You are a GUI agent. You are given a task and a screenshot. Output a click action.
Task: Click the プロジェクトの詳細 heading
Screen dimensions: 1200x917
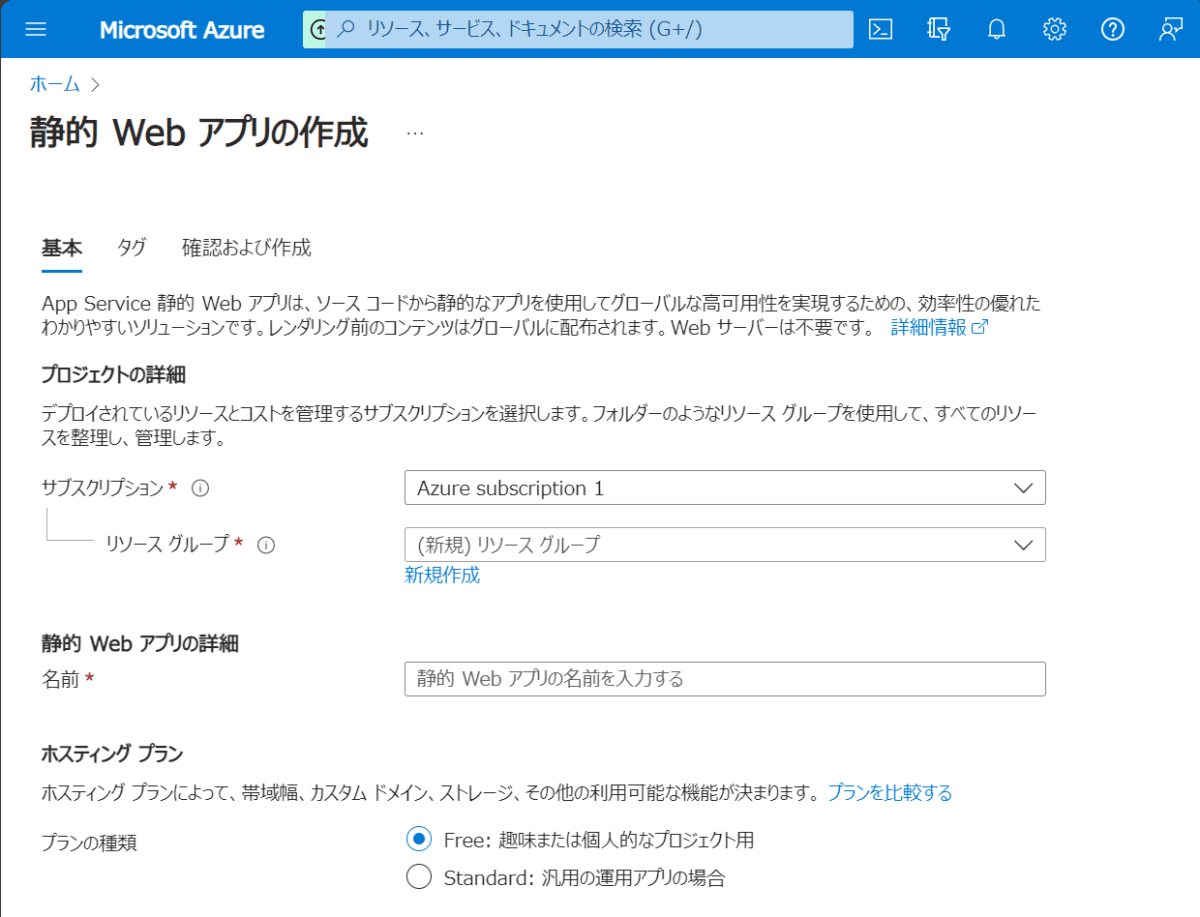[x=113, y=375]
